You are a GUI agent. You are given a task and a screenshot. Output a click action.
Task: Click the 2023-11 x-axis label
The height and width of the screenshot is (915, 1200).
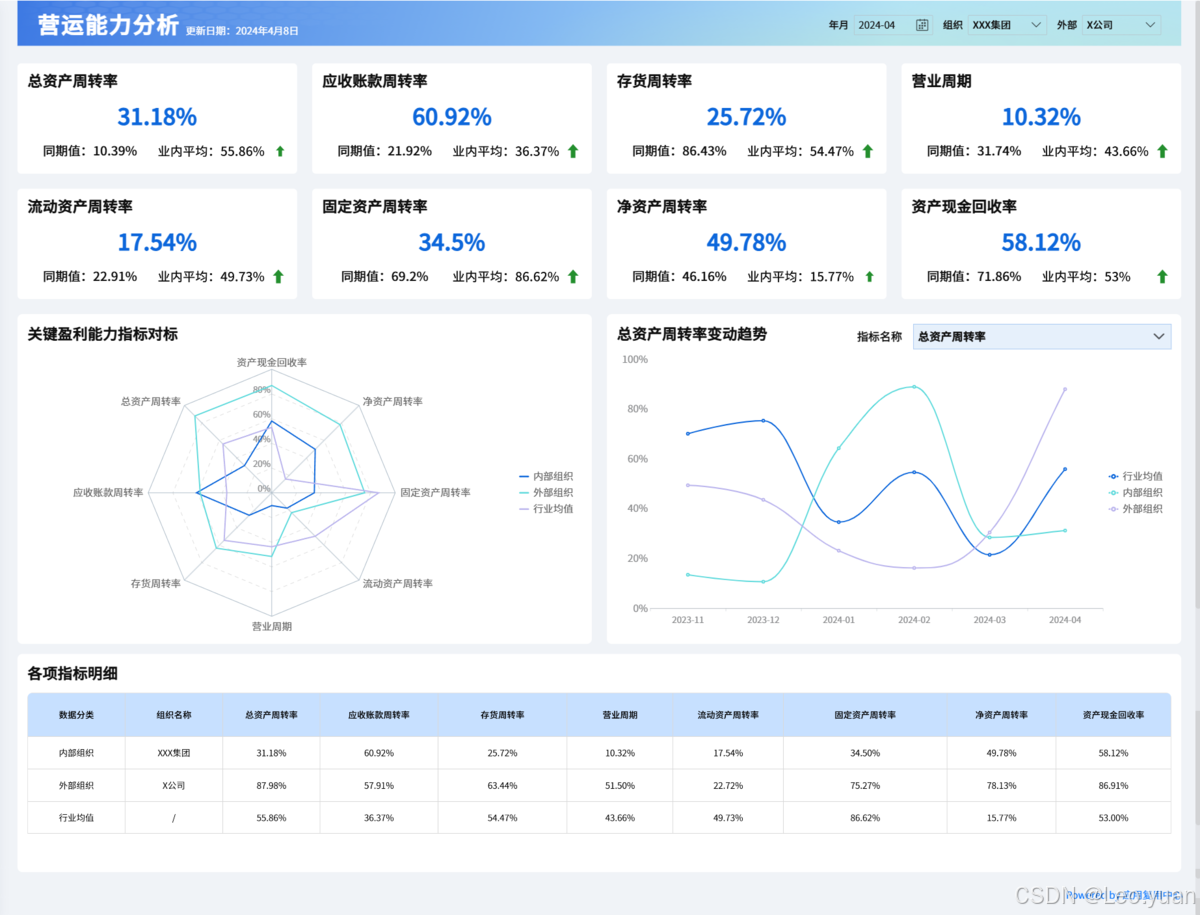pyautogui.click(x=687, y=620)
